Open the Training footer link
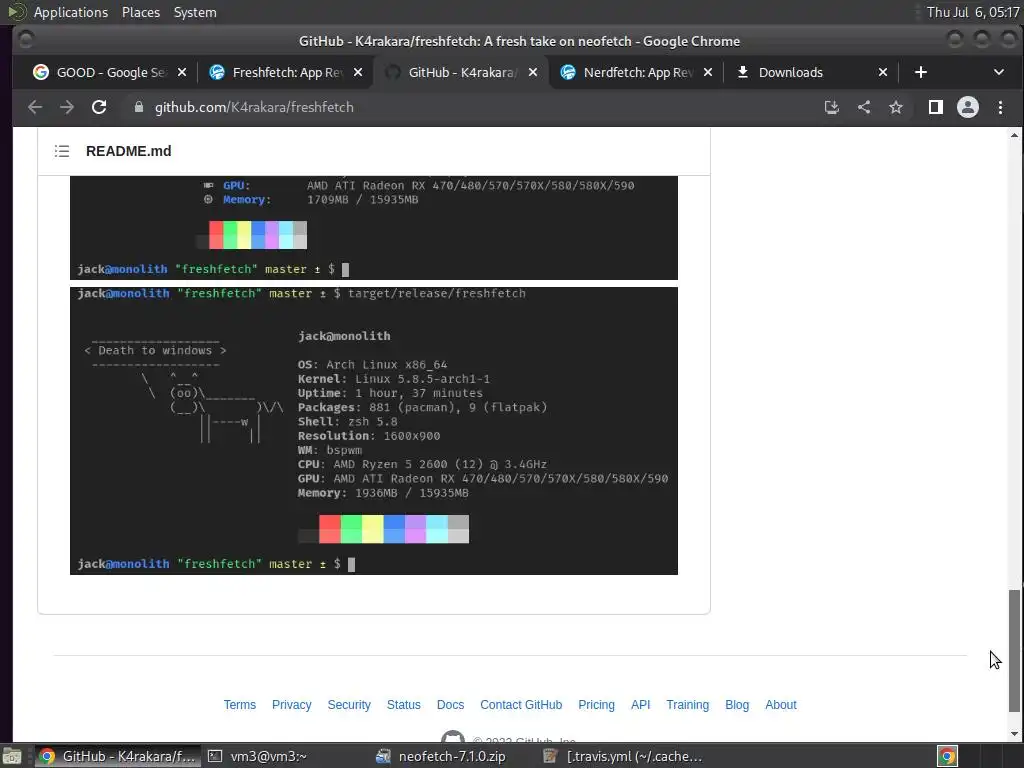This screenshot has width=1024, height=768. [687, 705]
